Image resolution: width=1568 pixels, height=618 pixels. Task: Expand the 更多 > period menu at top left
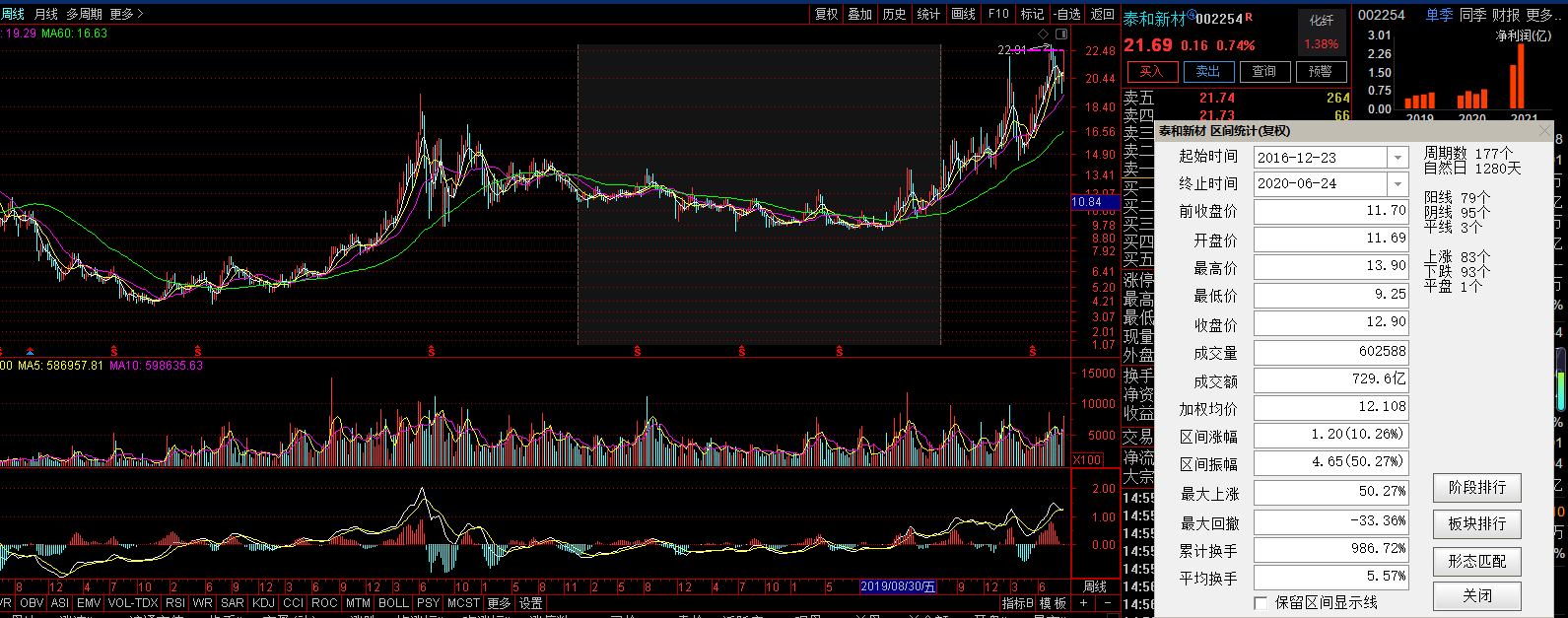pos(126,14)
